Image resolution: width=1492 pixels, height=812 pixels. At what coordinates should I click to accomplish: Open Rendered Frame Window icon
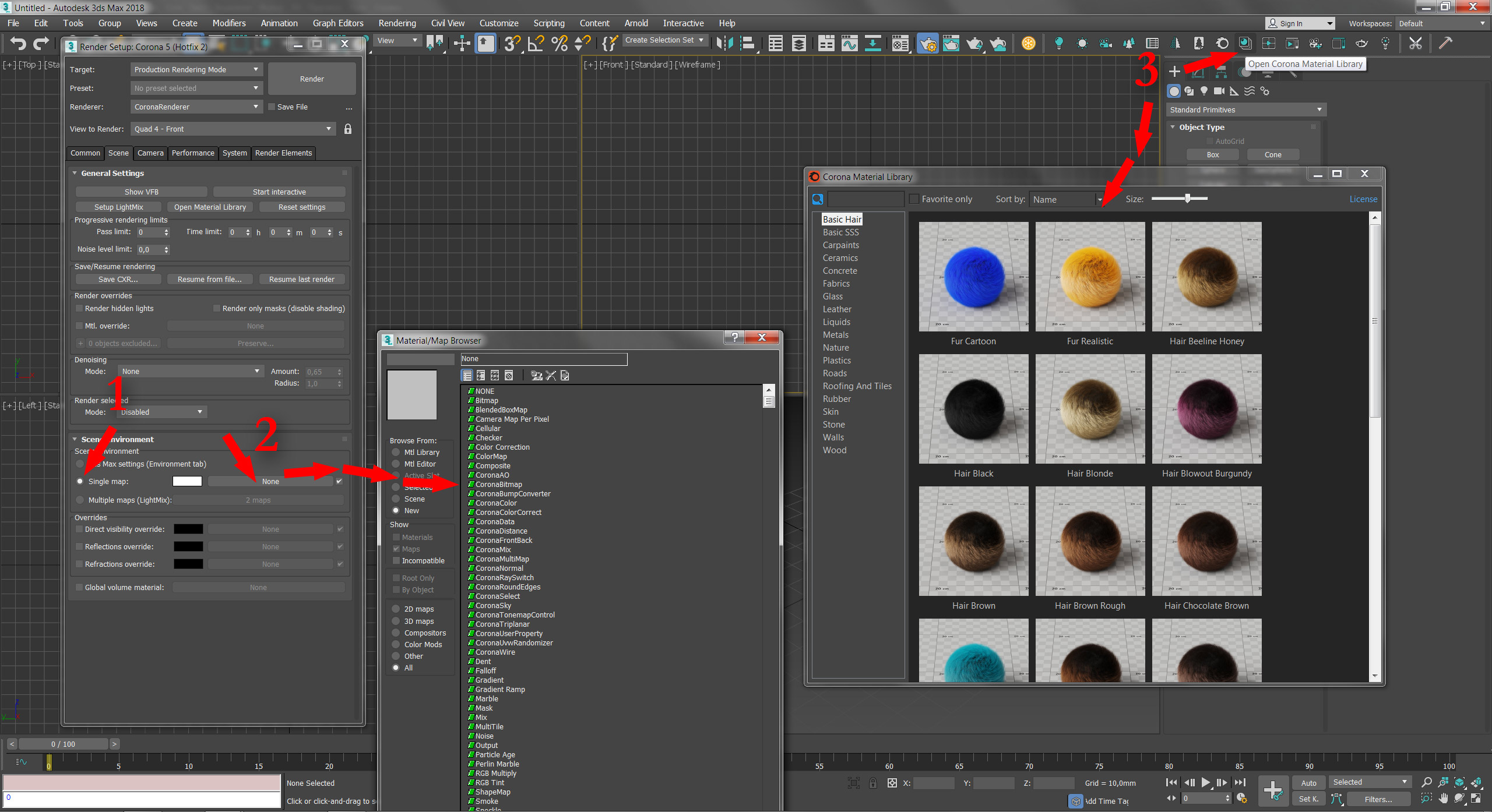pos(951,43)
